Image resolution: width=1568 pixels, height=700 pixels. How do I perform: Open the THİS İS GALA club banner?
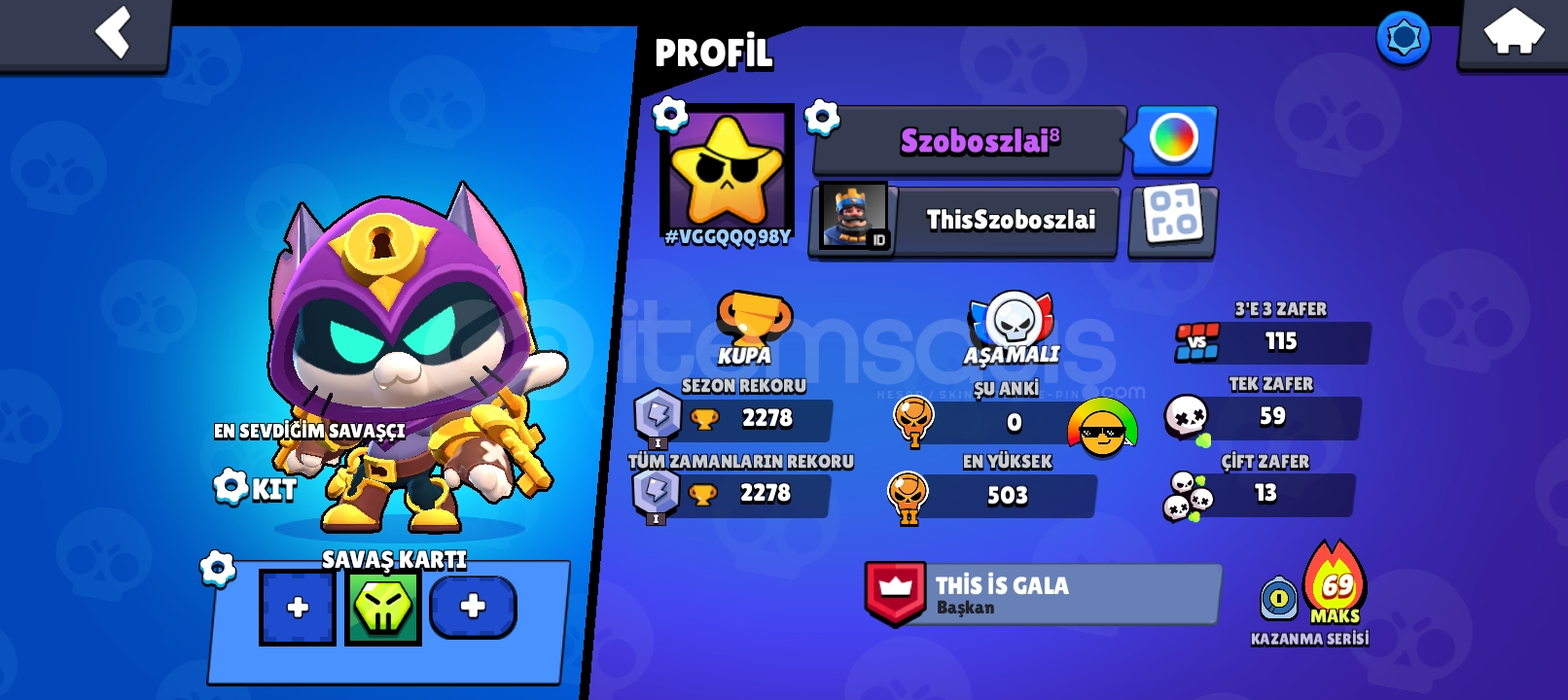click(1043, 594)
